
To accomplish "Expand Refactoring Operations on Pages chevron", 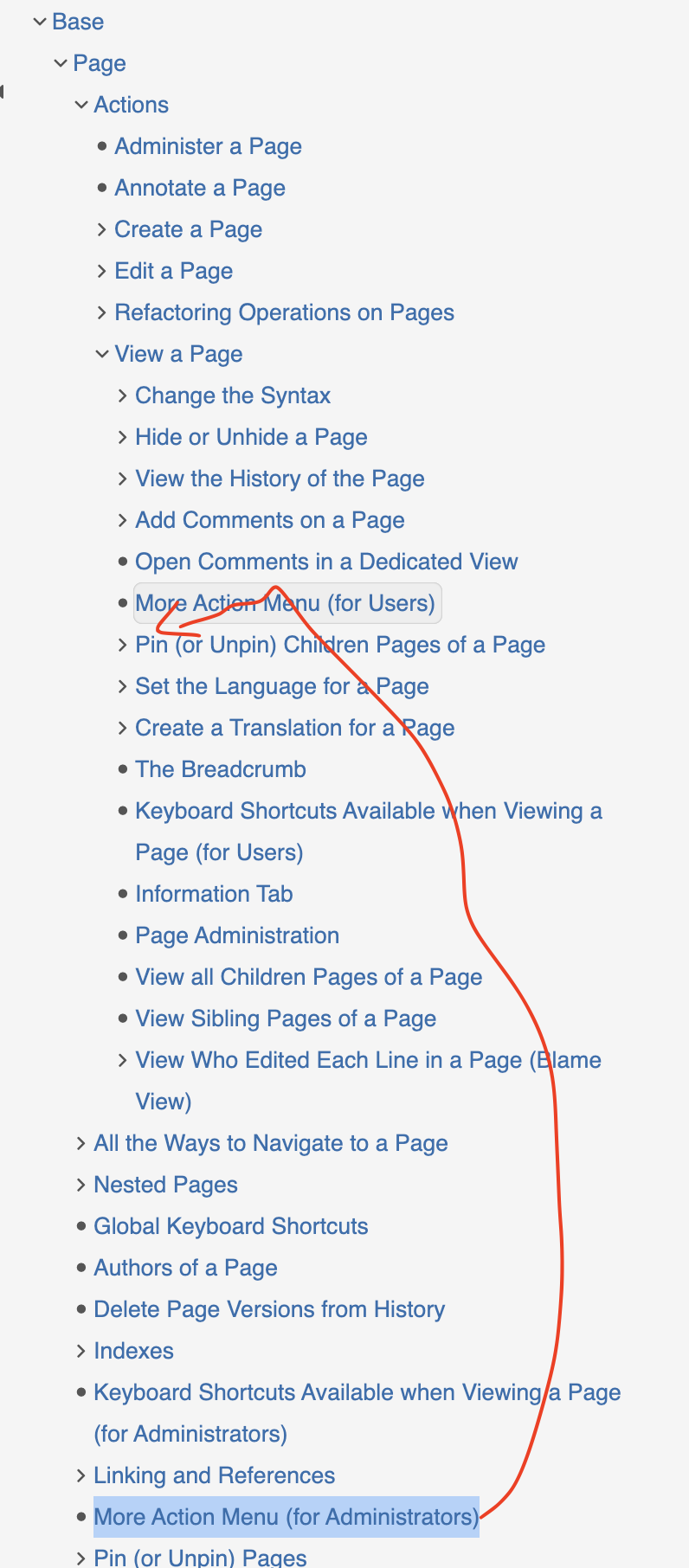I will click(x=102, y=312).
